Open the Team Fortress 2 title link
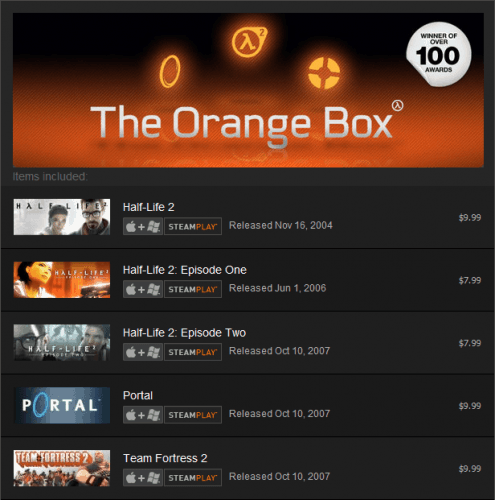This screenshot has width=495, height=500. pyautogui.click(x=165, y=458)
